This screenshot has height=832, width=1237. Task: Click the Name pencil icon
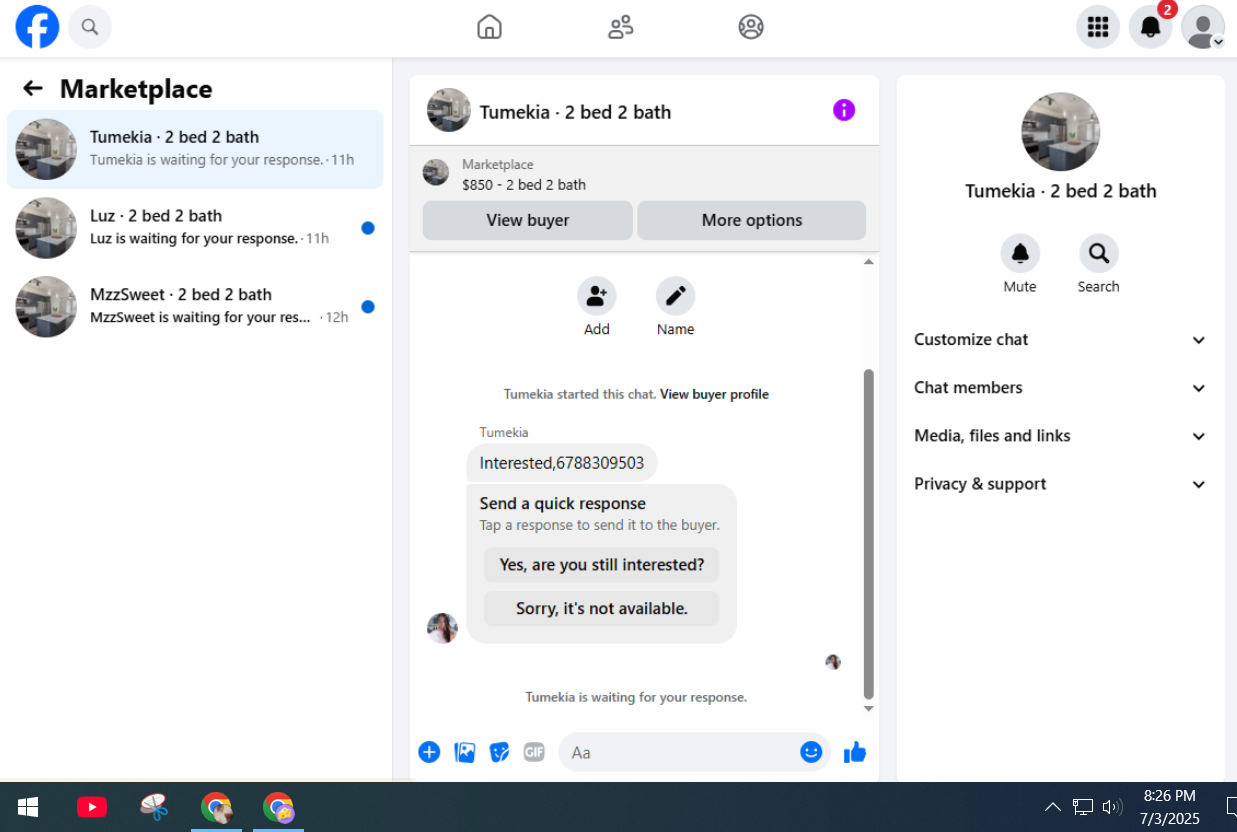[x=675, y=296]
